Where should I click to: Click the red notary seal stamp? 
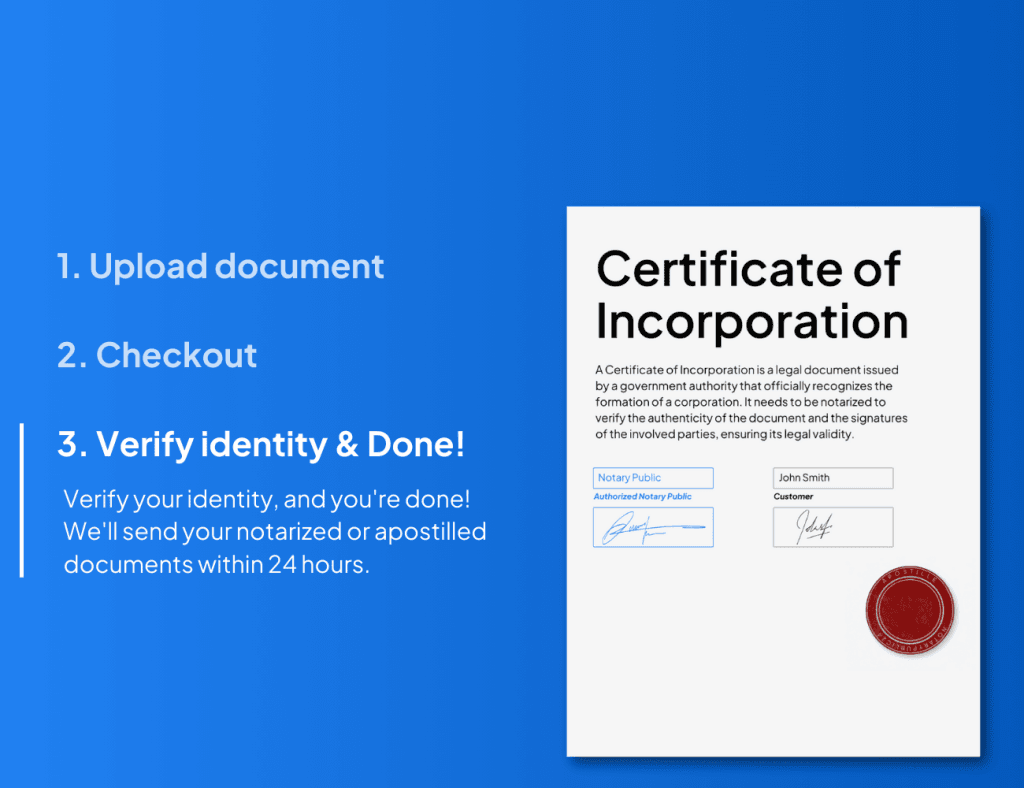[909, 611]
